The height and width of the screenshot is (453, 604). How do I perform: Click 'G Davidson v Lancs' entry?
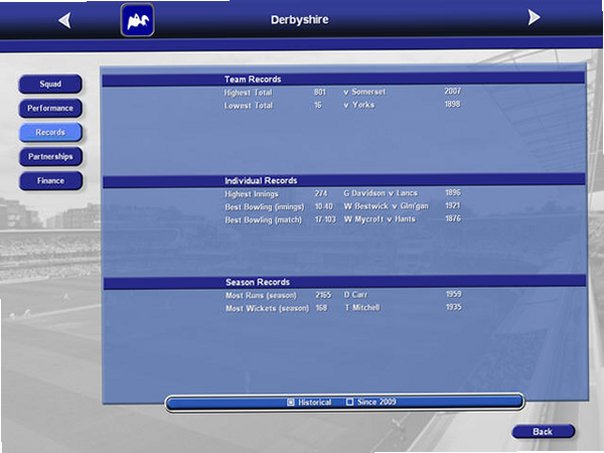[381, 193]
